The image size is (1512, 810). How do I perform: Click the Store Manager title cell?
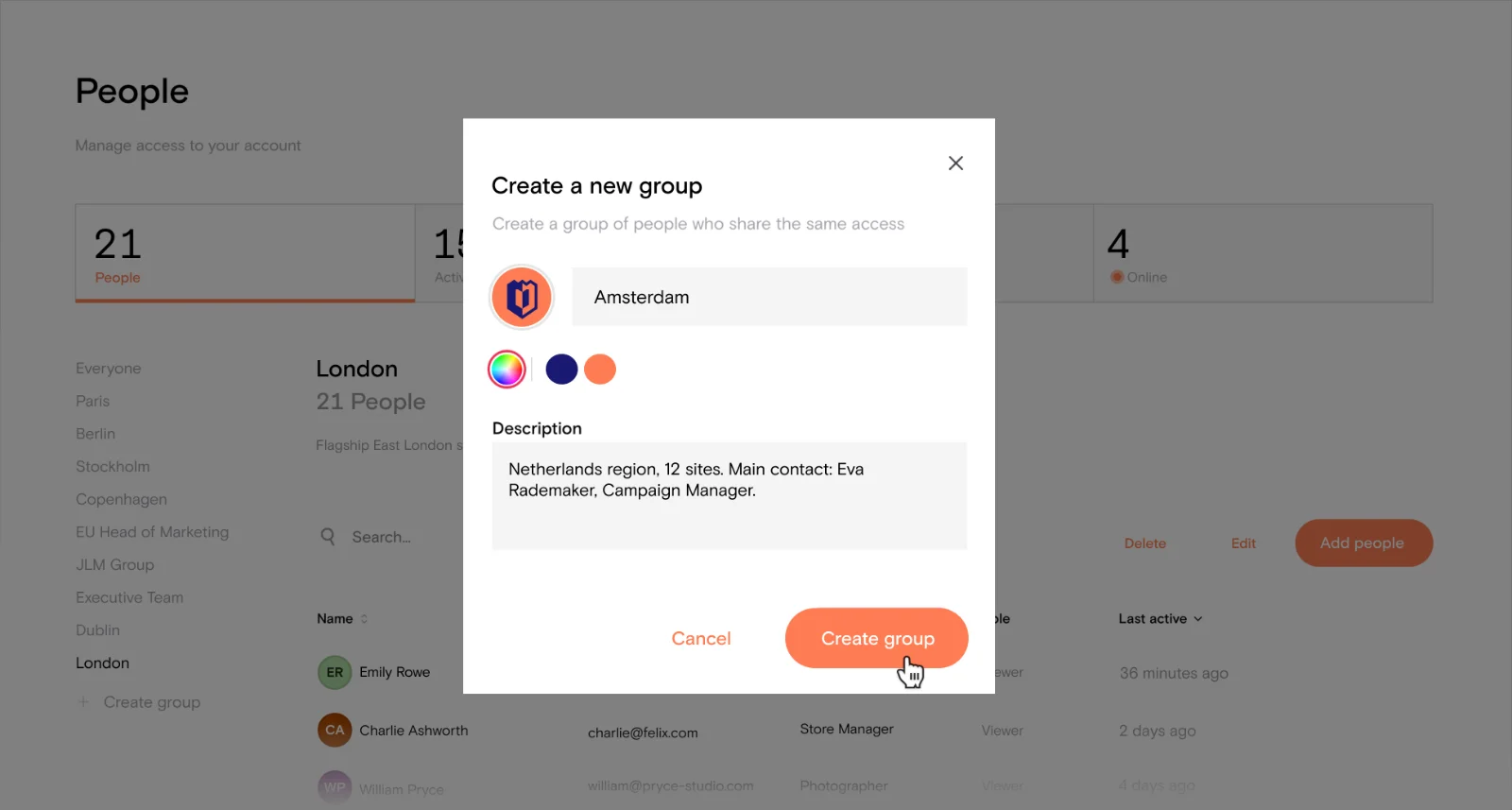[x=847, y=730]
